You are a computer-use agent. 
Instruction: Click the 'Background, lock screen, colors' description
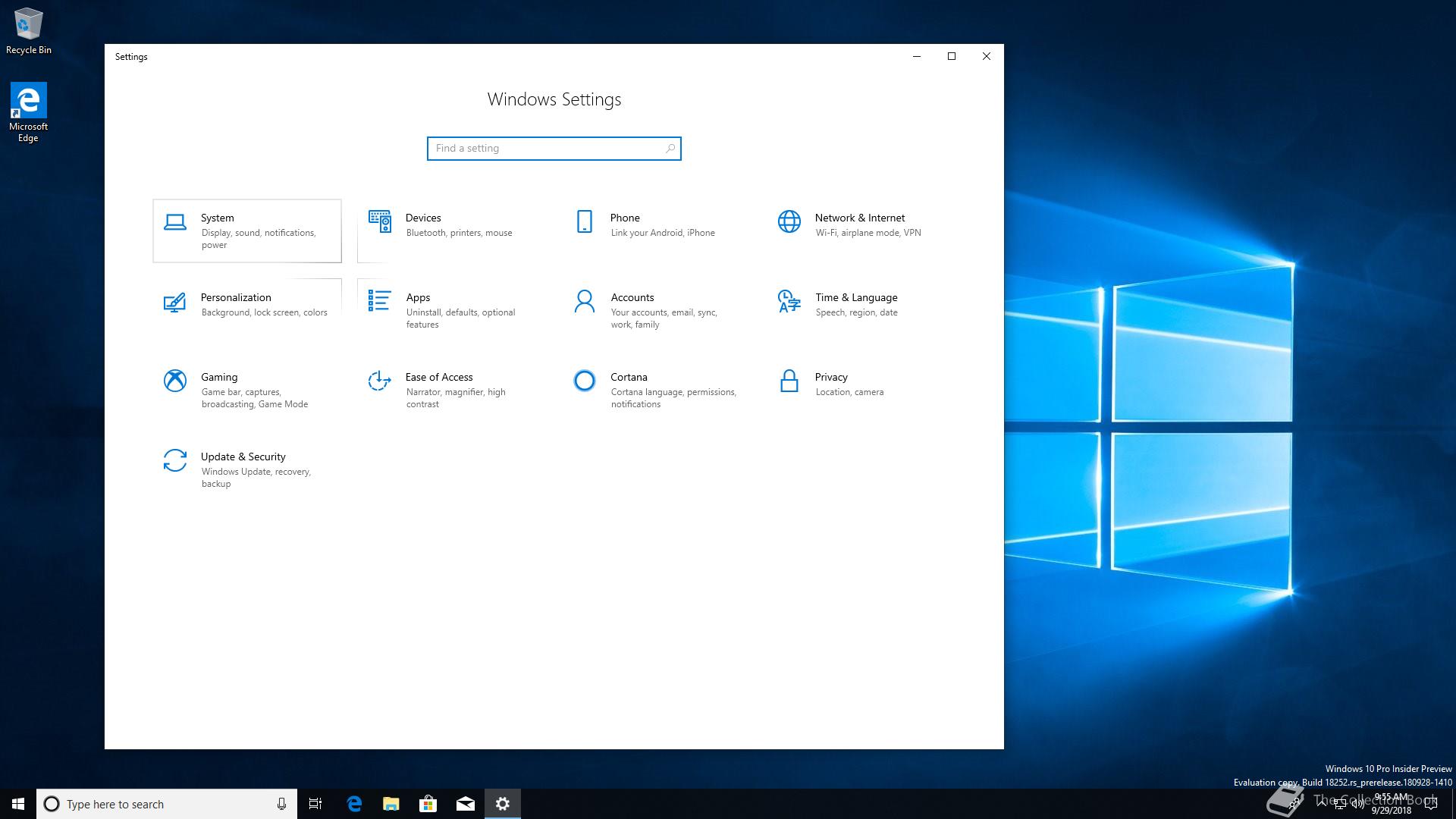pyautogui.click(x=265, y=312)
